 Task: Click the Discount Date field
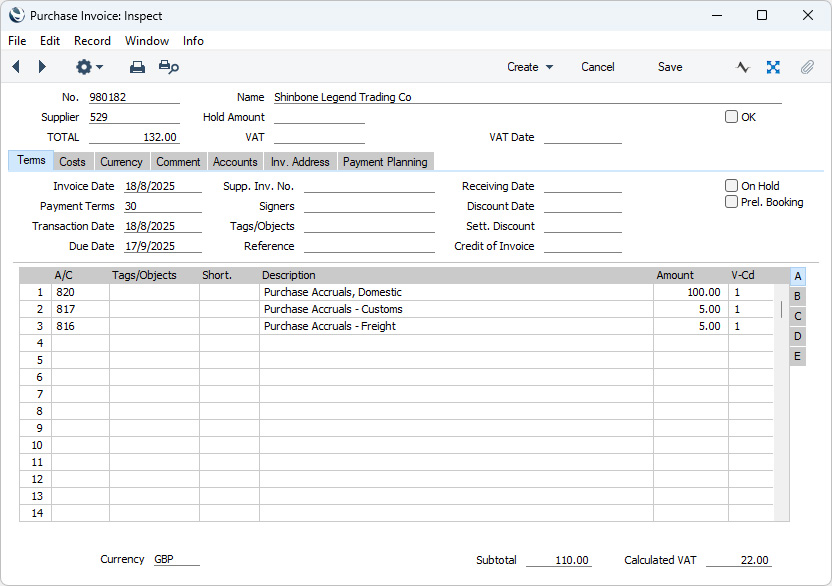coord(583,206)
